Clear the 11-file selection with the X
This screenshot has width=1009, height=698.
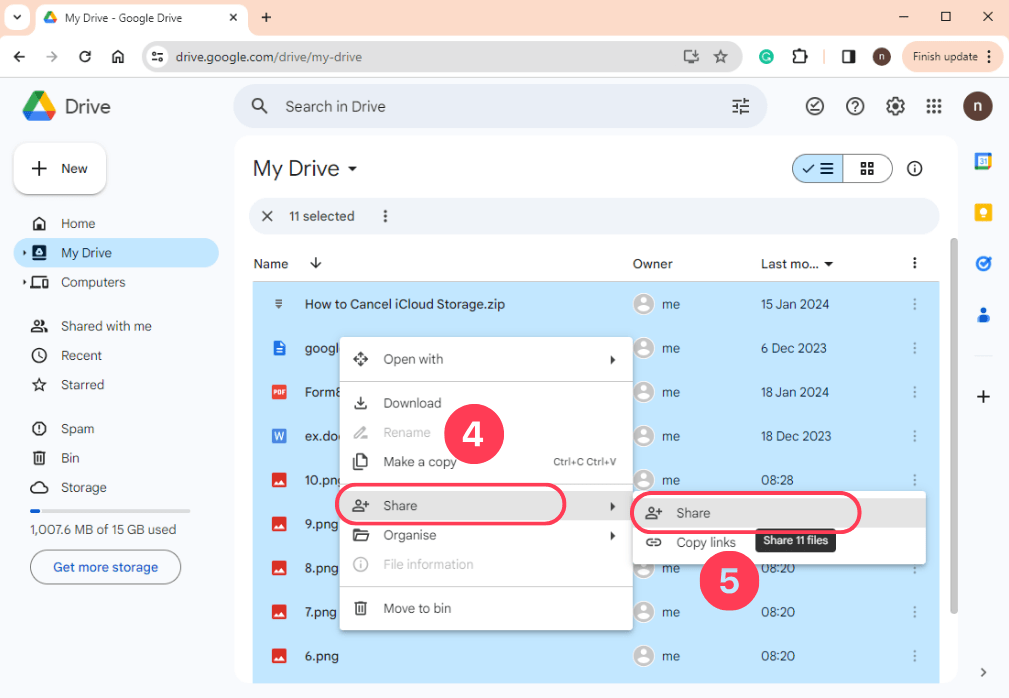point(267,216)
